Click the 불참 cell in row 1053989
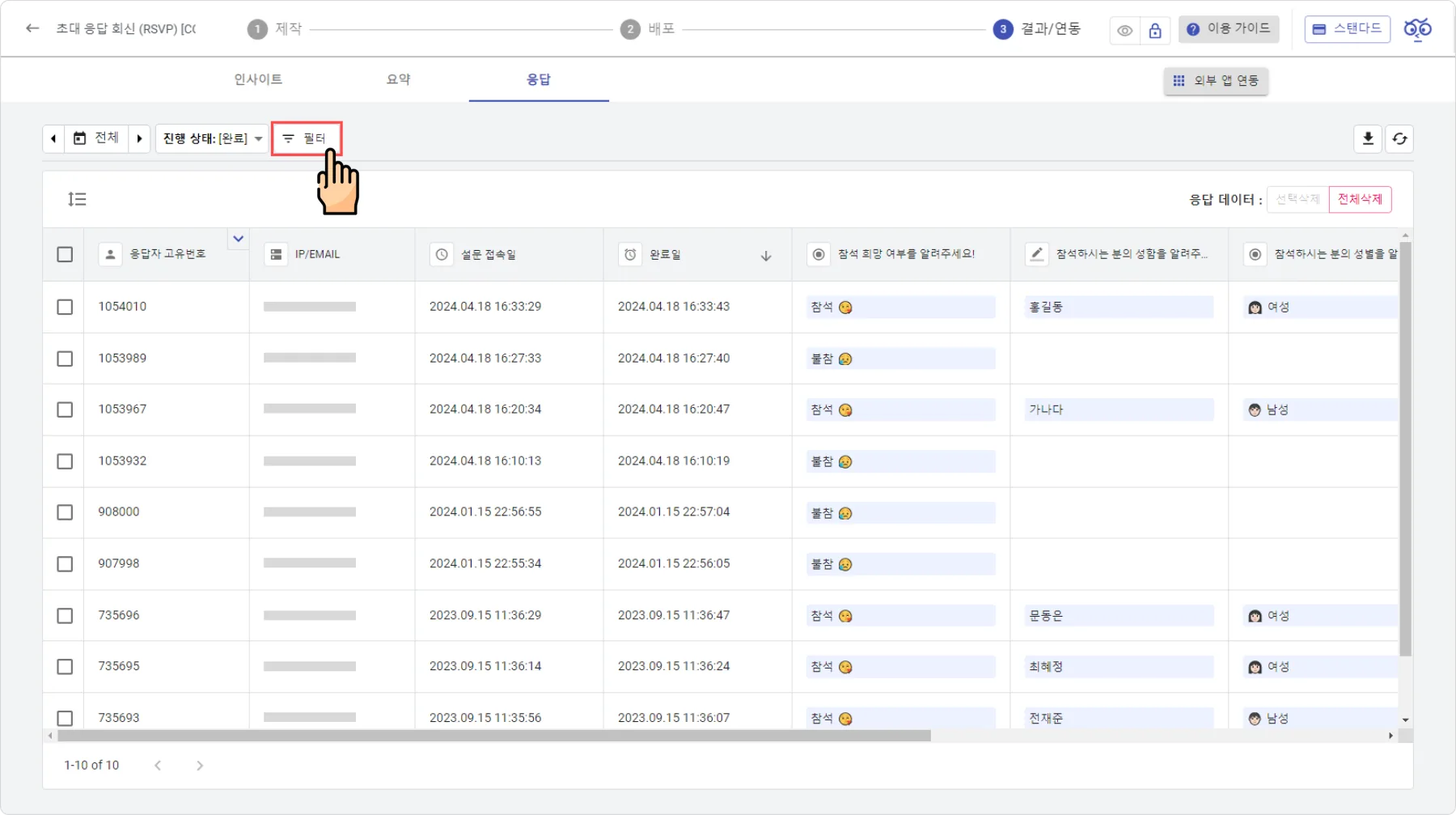1456x815 pixels. (901, 359)
